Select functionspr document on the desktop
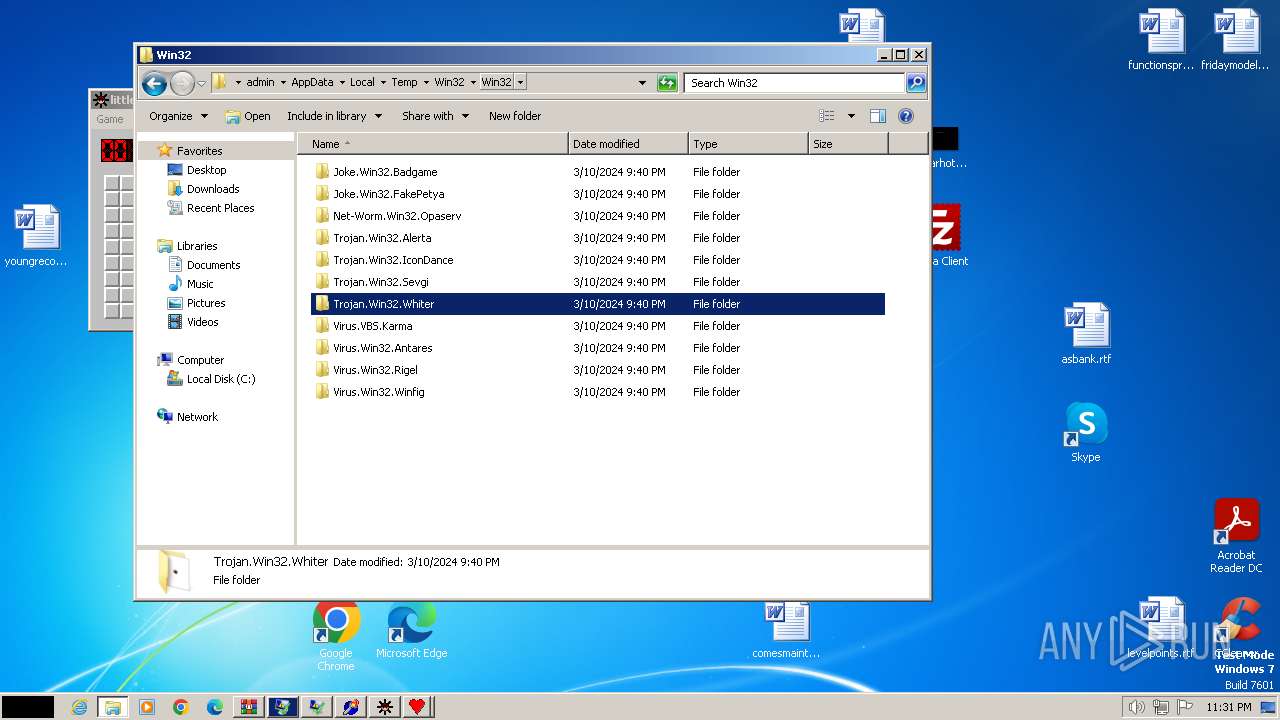 tap(1161, 40)
